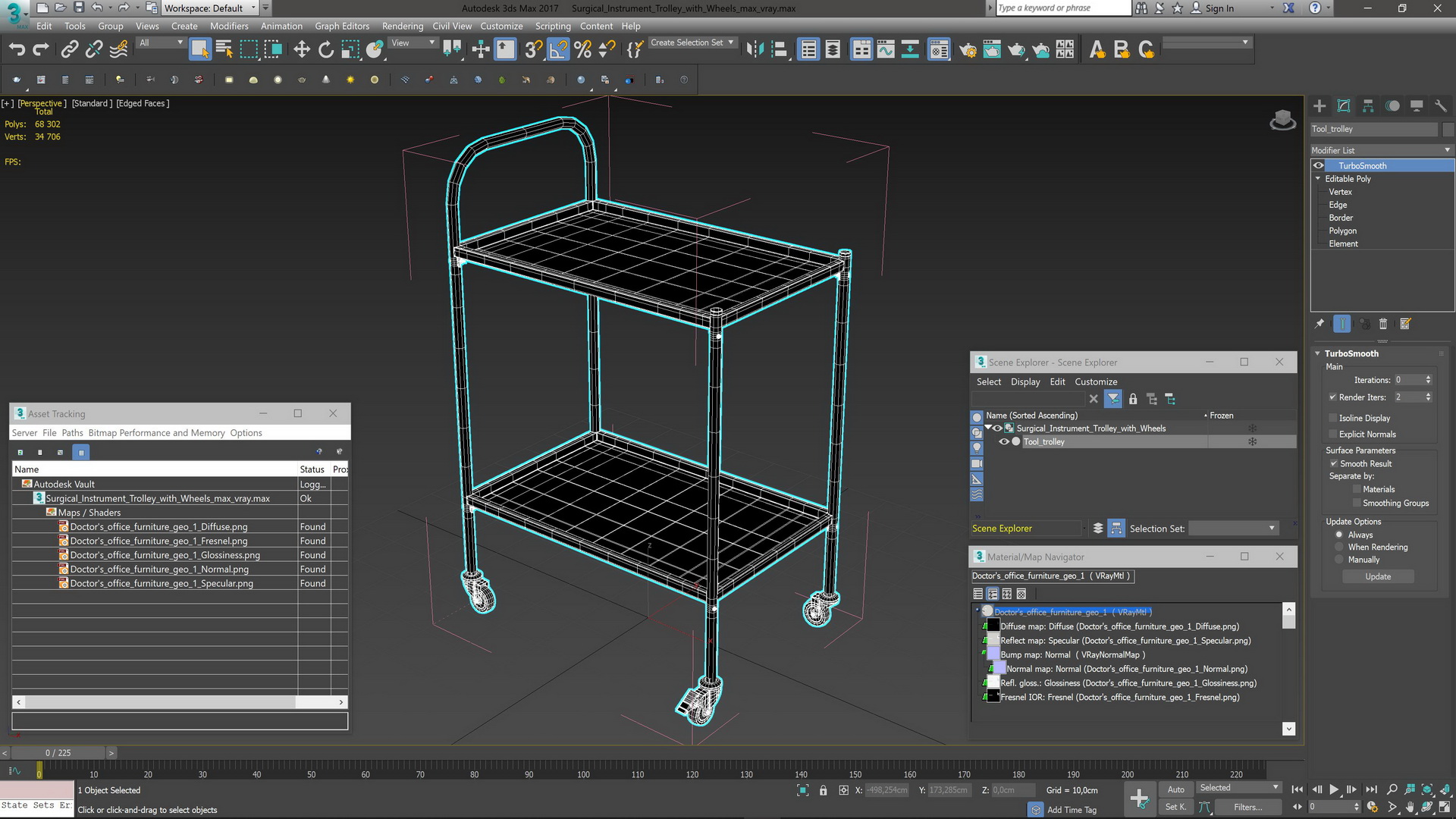Enable Isoline Display checkbox
The image size is (1456, 819).
pyautogui.click(x=1333, y=418)
